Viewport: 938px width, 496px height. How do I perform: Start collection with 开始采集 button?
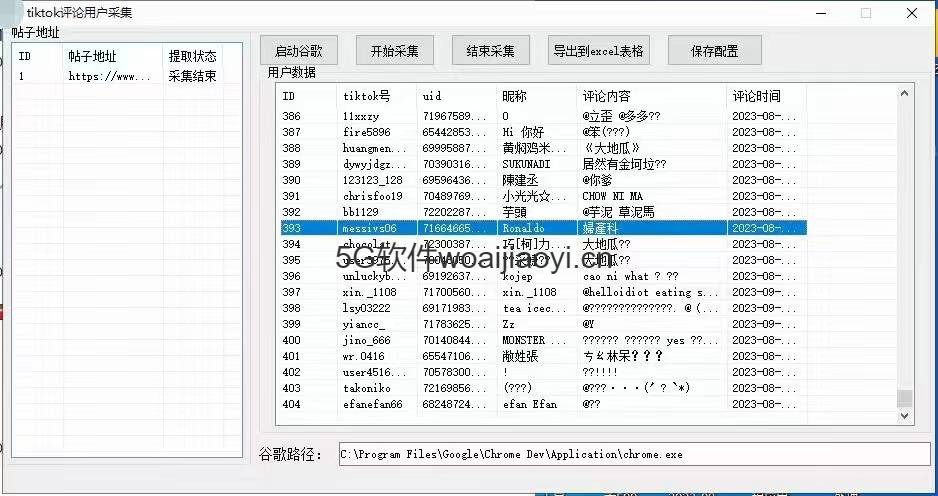pyautogui.click(x=394, y=51)
